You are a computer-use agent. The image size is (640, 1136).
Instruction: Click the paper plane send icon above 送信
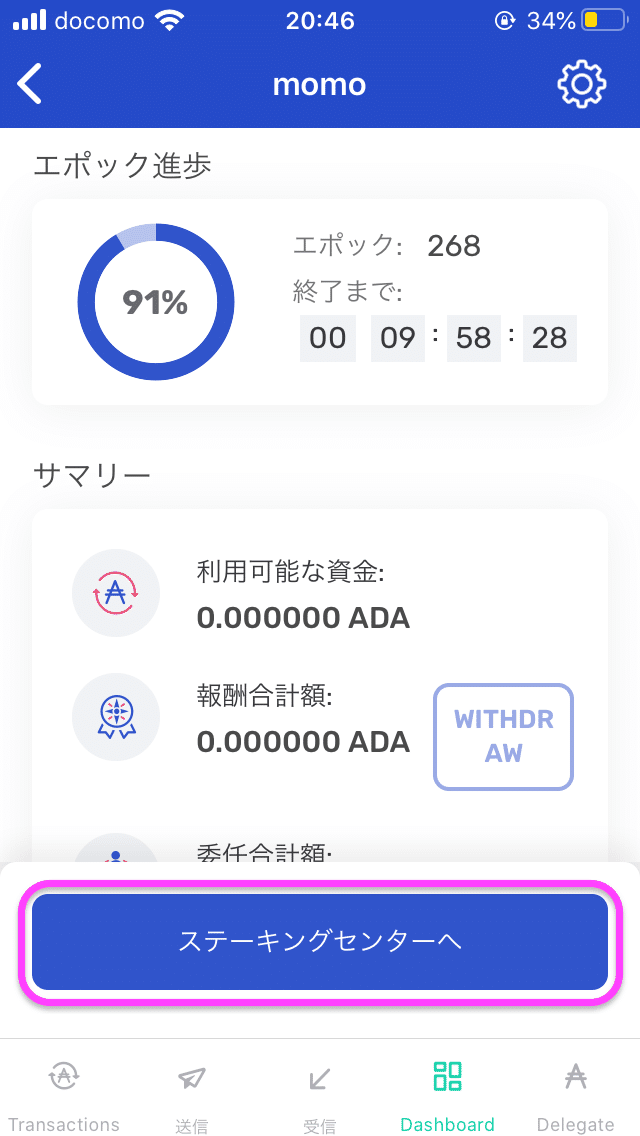point(190,1078)
